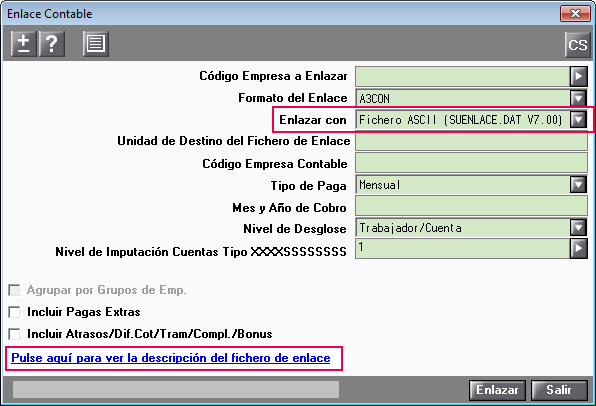Screen dimensions: 596x406
Task: Enable Incluir Atrasos/Dif.Cot/Tram/Compl./Bonus checkbox
Action: (x=14, y=334)
